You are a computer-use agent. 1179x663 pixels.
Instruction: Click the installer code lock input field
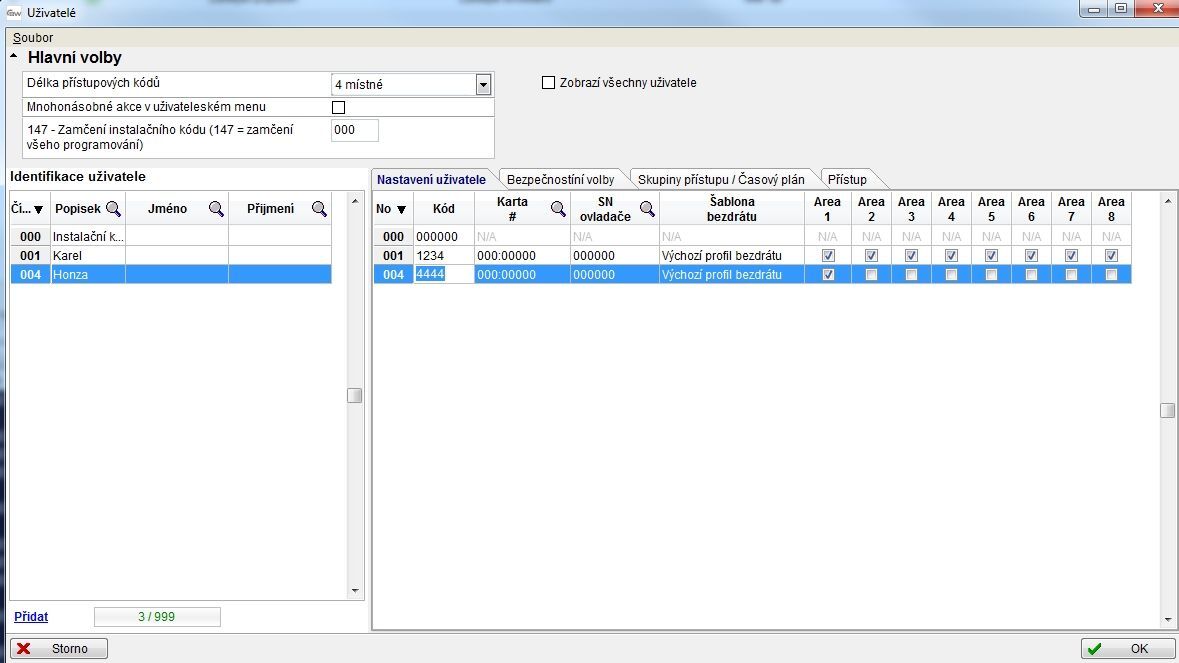pyautogui.click(x=354, y=130)
